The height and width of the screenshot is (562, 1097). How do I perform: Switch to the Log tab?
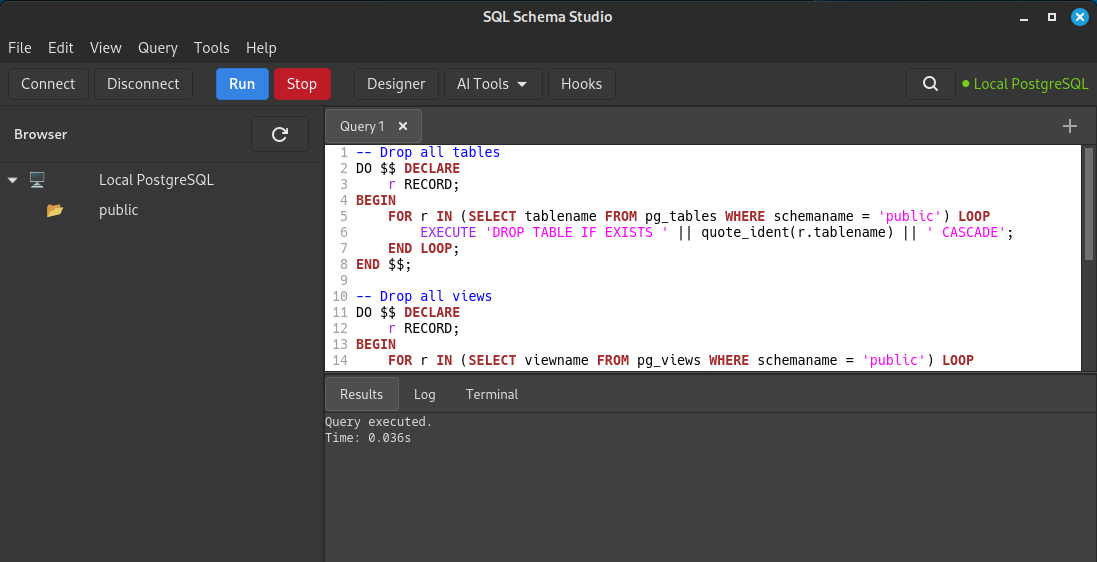pos(425,394)
